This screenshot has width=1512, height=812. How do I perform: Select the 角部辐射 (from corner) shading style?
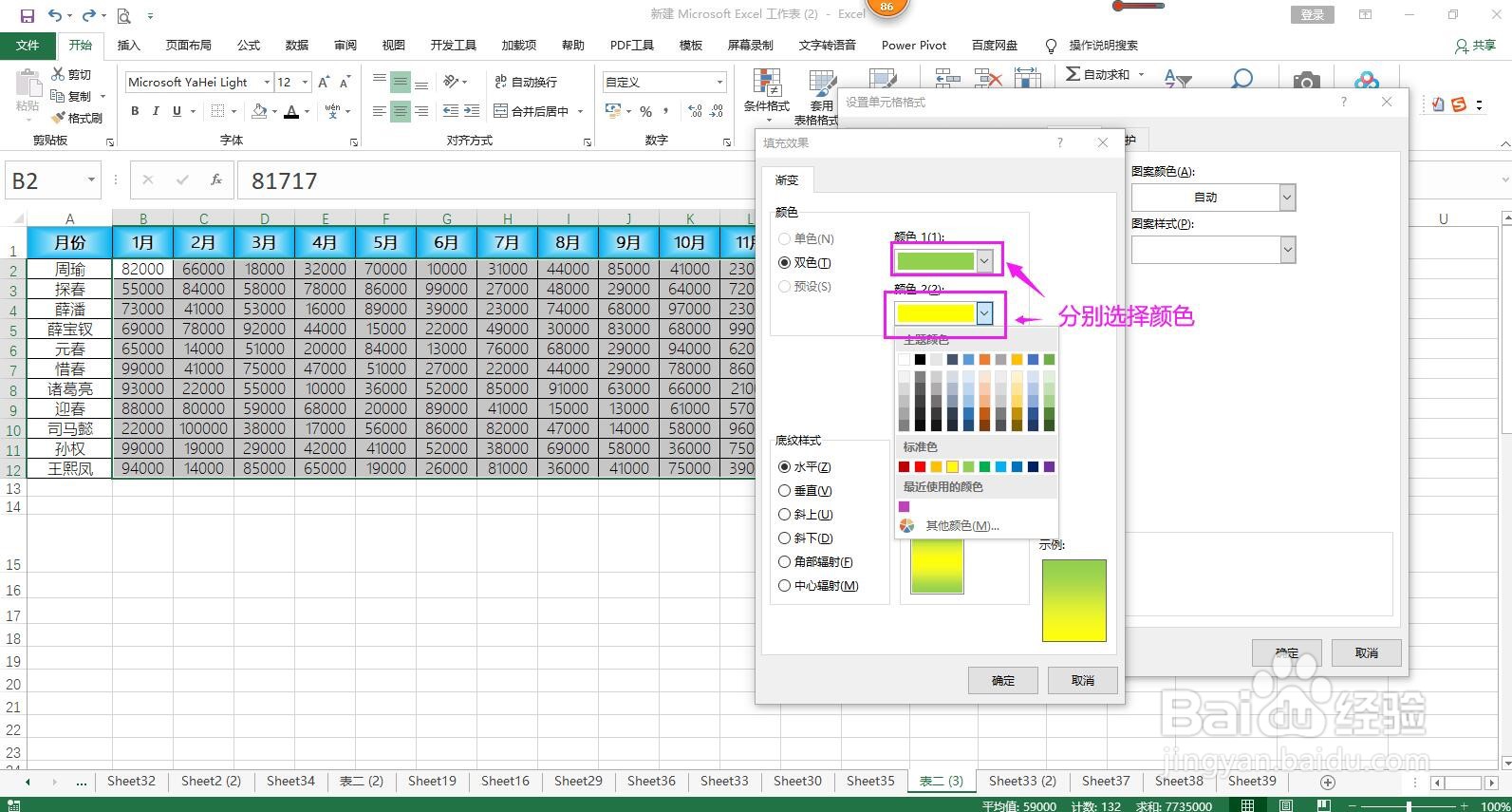pos(784,561)
